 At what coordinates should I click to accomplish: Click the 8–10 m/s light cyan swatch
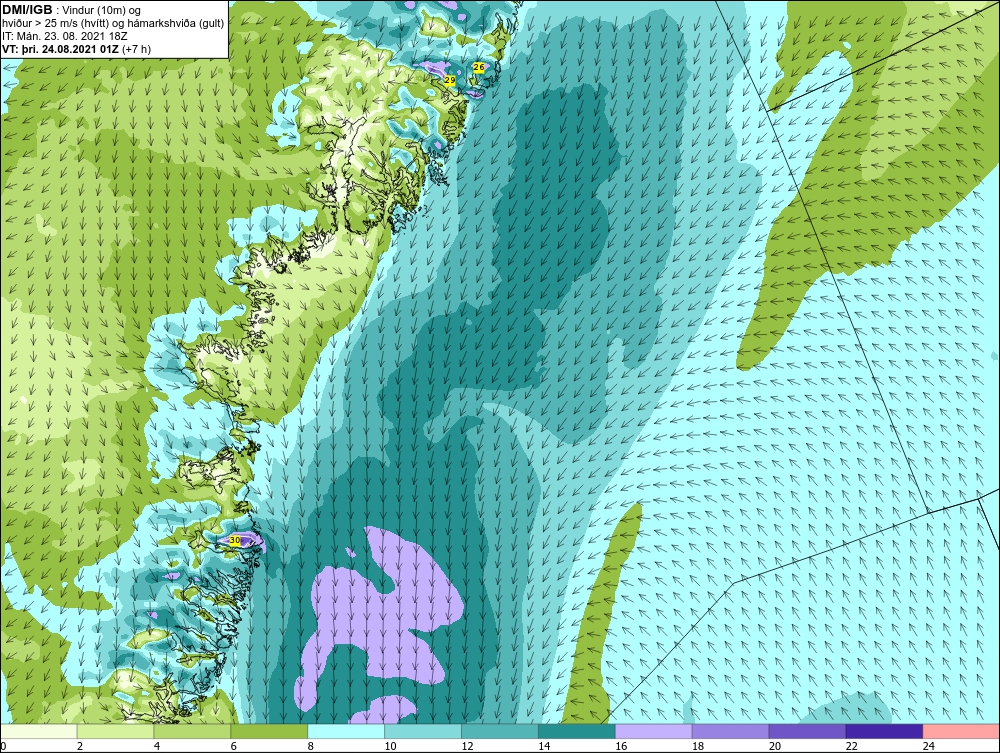pyautogui.click(x=346, y=731)
